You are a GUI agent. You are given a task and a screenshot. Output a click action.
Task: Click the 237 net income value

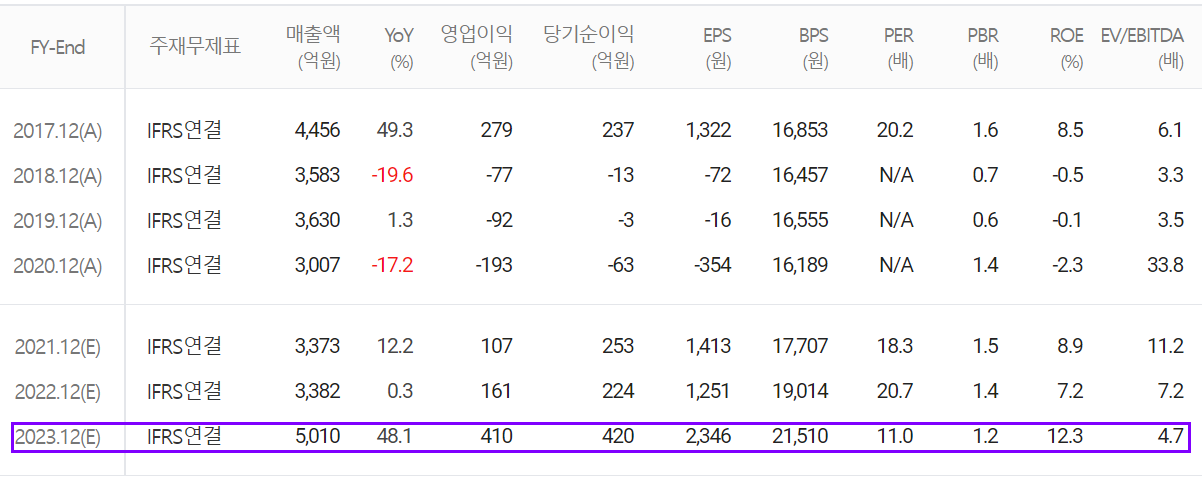618,130
